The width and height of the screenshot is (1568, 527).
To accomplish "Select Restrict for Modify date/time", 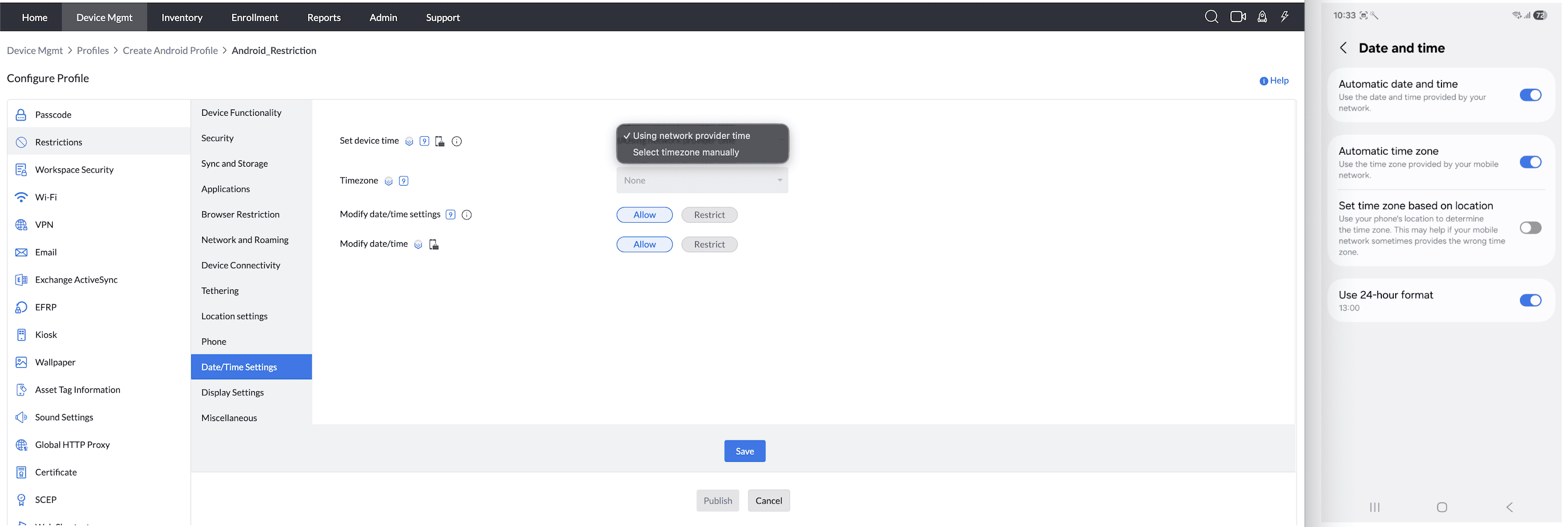I will coord(709,244).
